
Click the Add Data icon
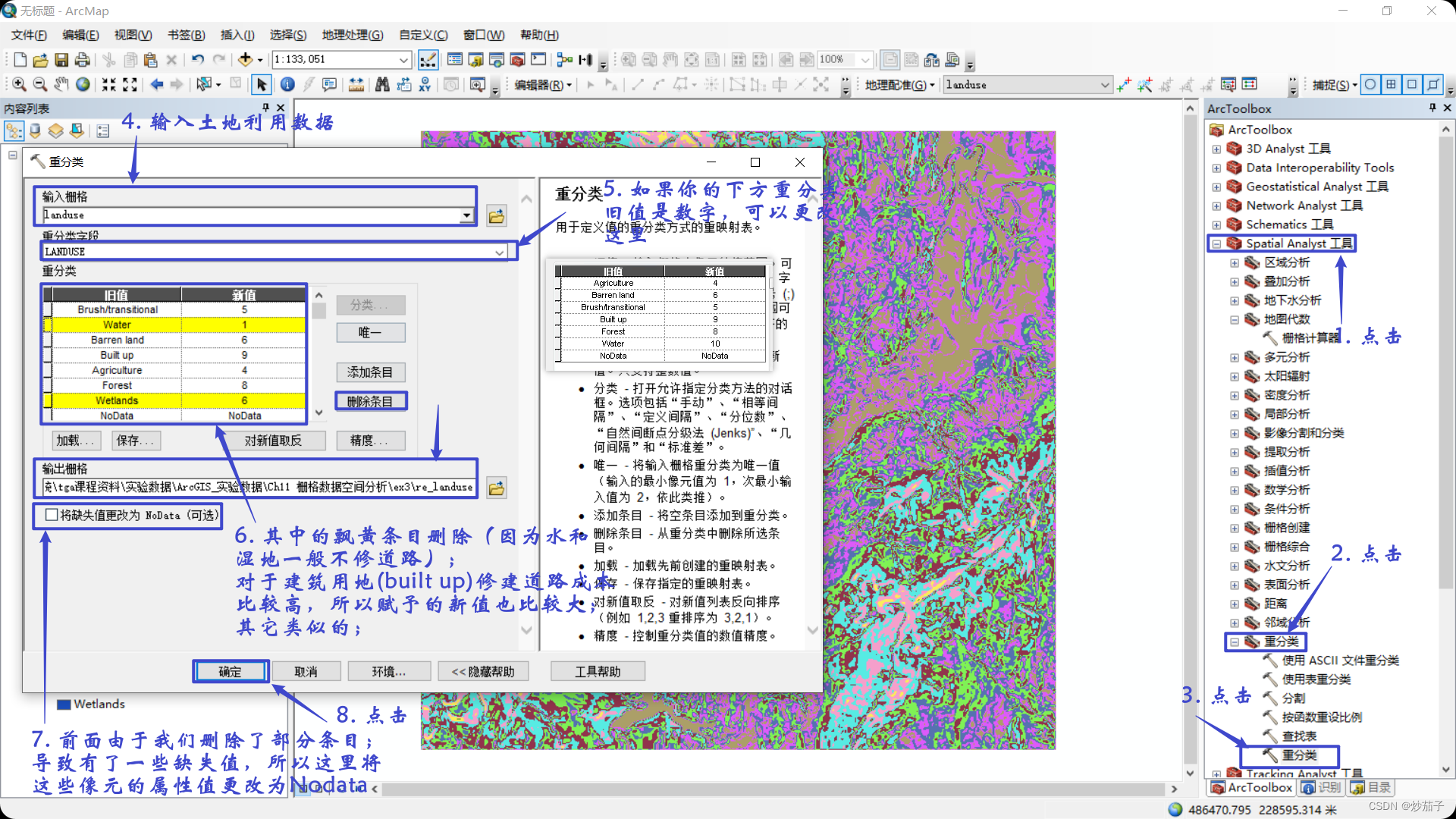click(245, 60)
